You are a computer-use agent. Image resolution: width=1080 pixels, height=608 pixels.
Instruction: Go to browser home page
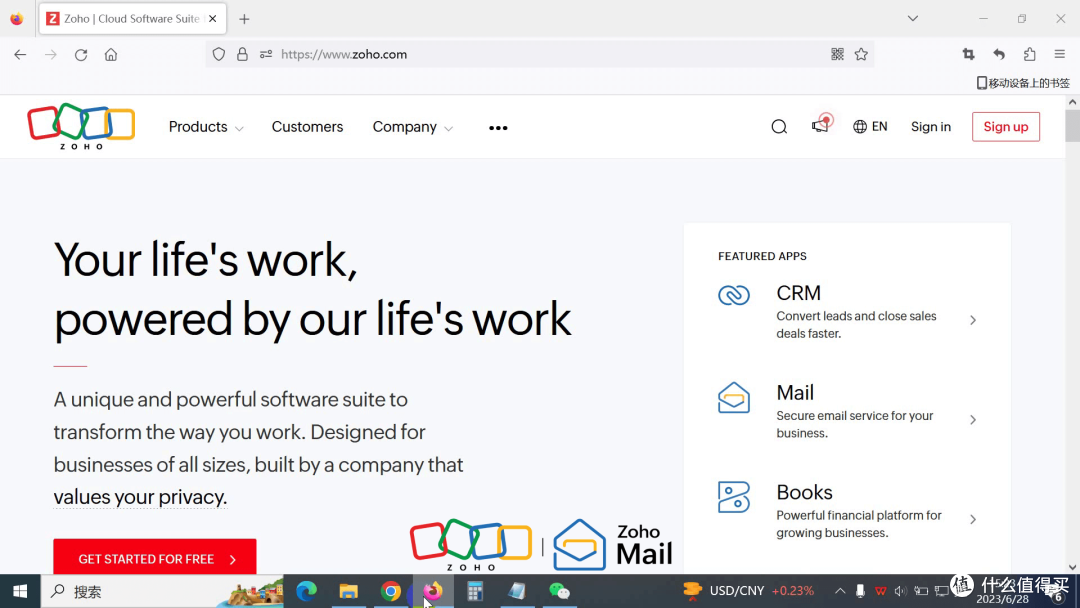(x=111, y=54)
